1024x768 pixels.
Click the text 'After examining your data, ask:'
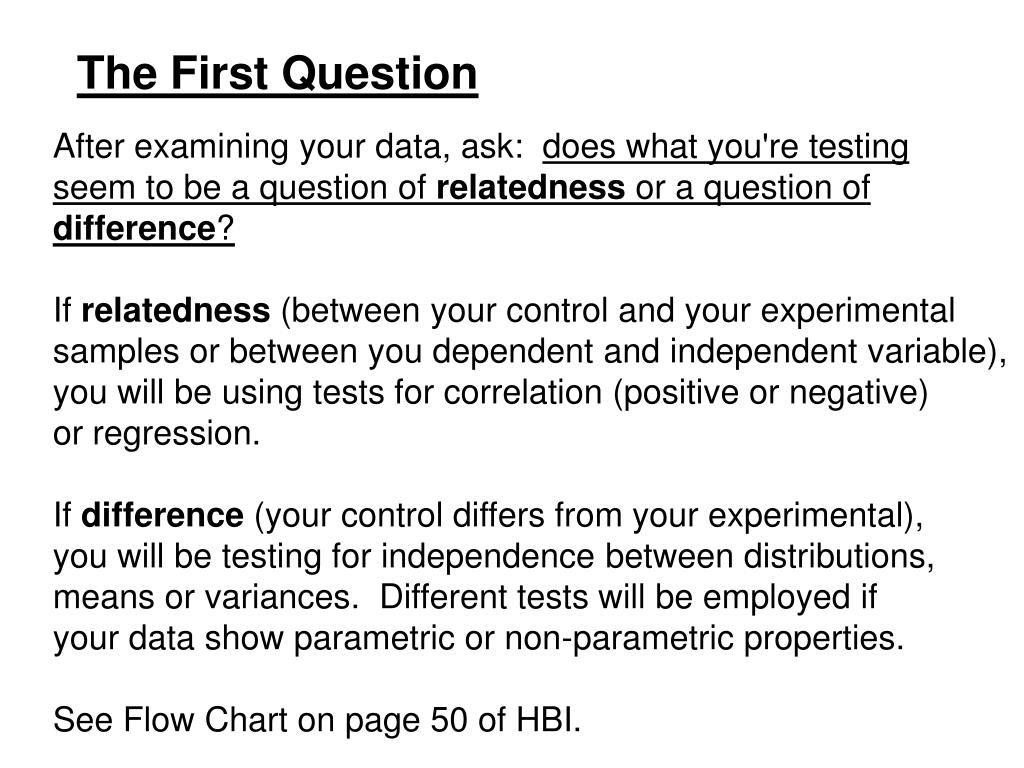click(289, 147)
